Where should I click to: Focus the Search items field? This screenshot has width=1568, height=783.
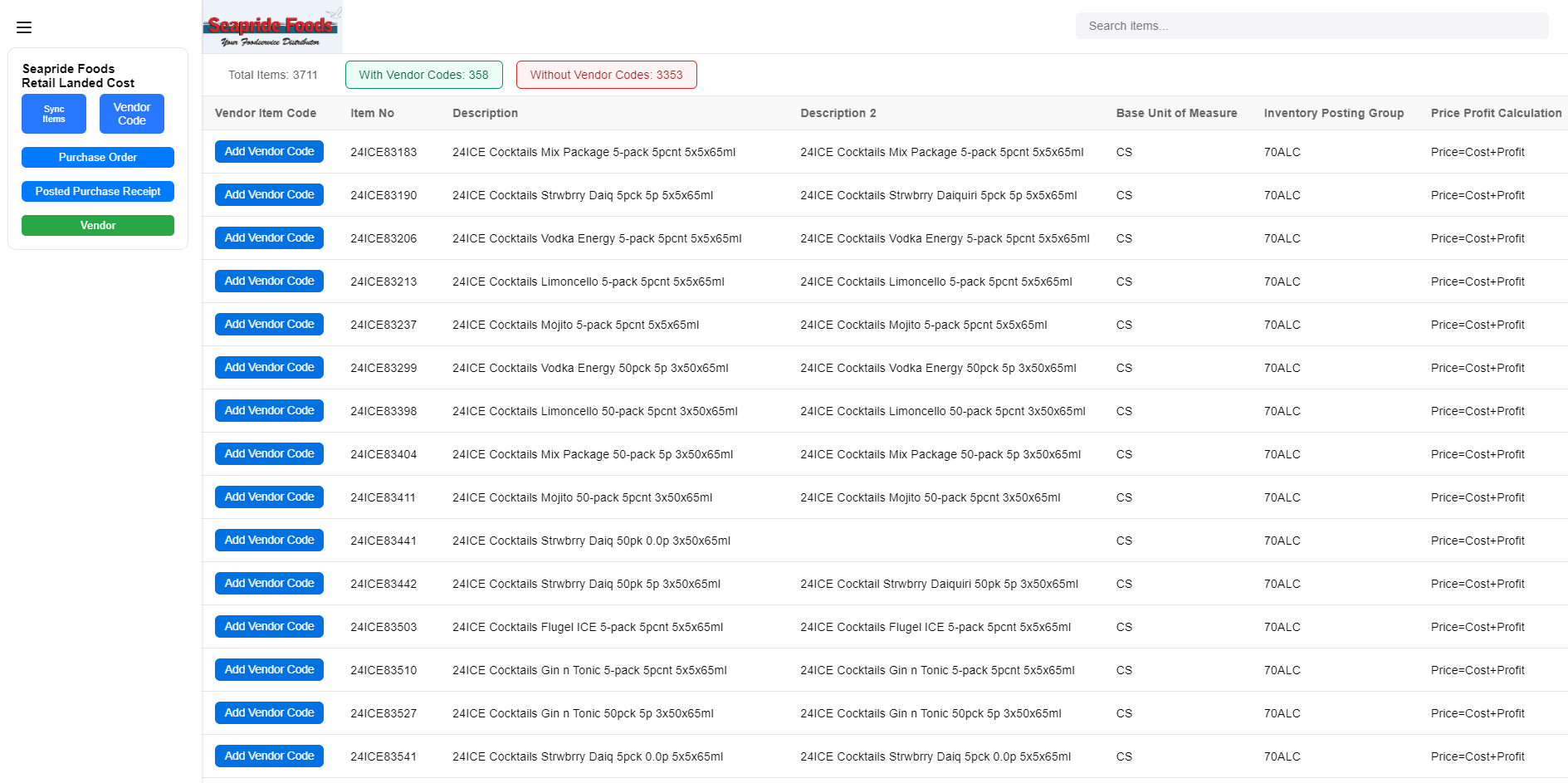[x=1312, y=26]
